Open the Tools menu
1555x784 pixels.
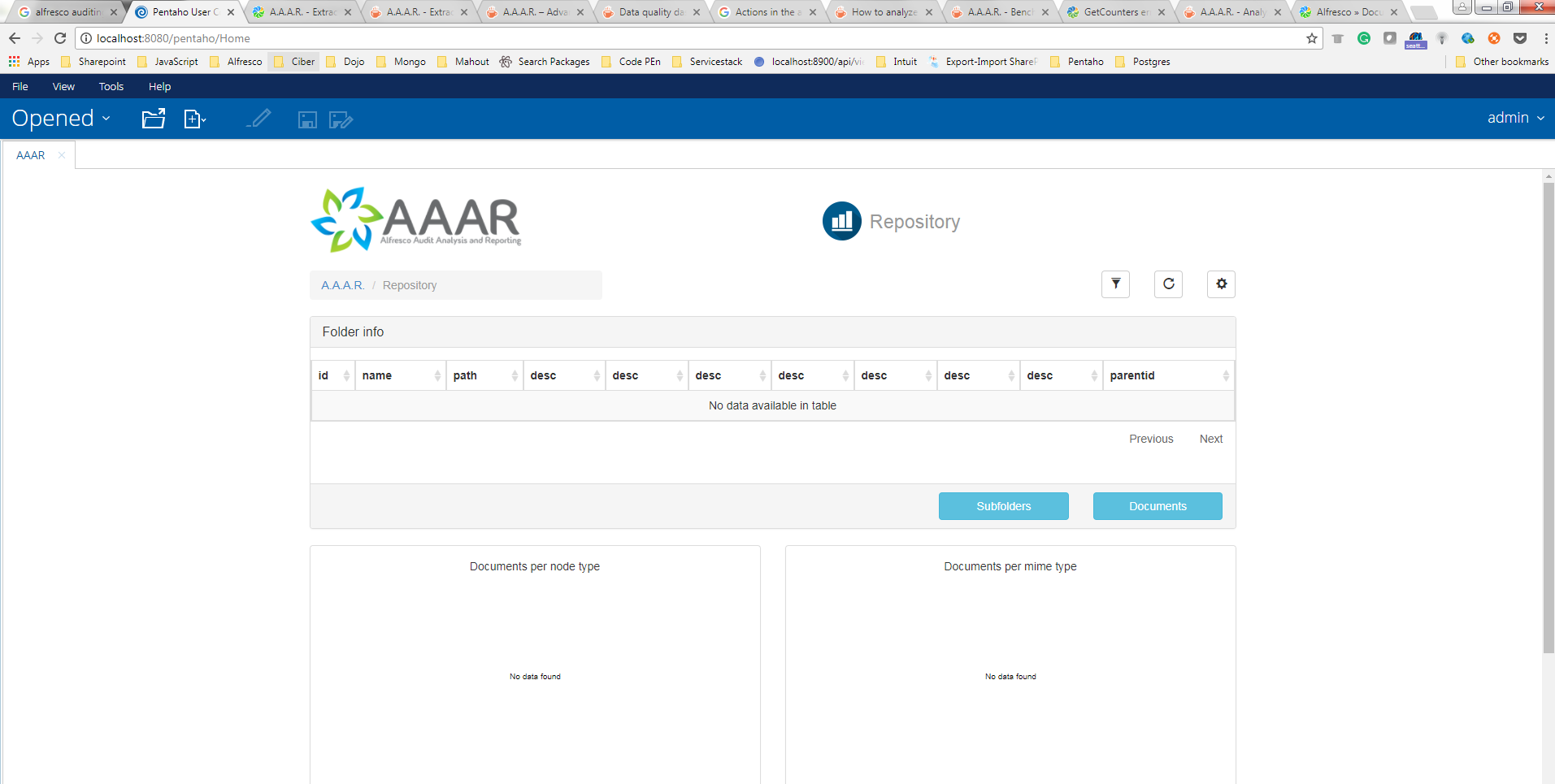[111, 86]
